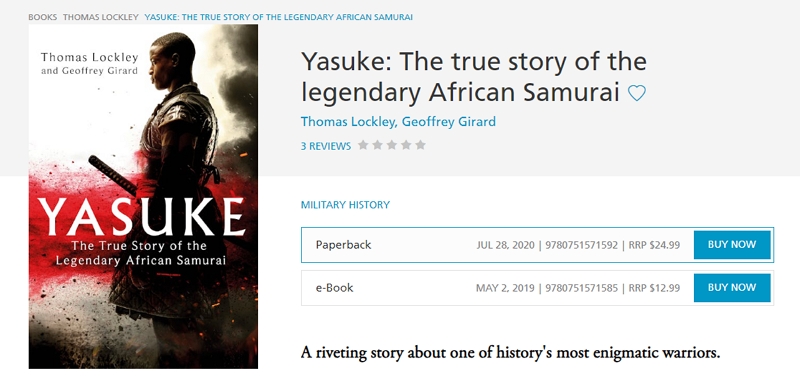Click the main book title heading
The image size is (800, 376).
pyautogui.click(x=473, y=77)
